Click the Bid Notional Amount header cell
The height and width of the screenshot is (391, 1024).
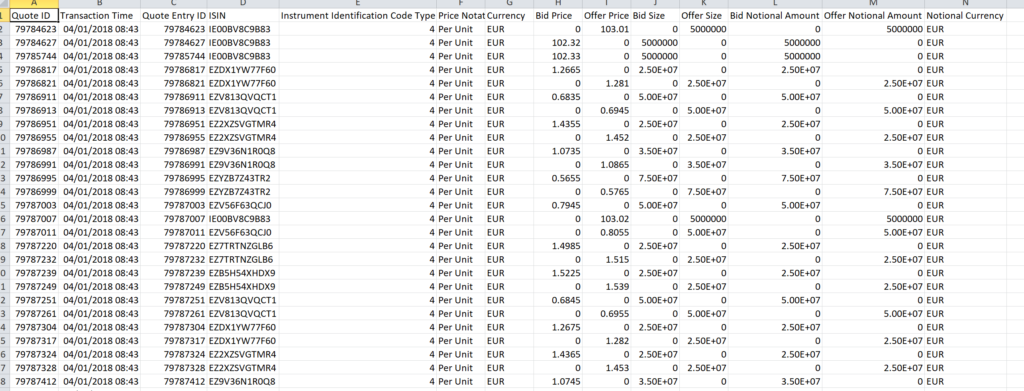pyautogui.click(x=775, y=16)
